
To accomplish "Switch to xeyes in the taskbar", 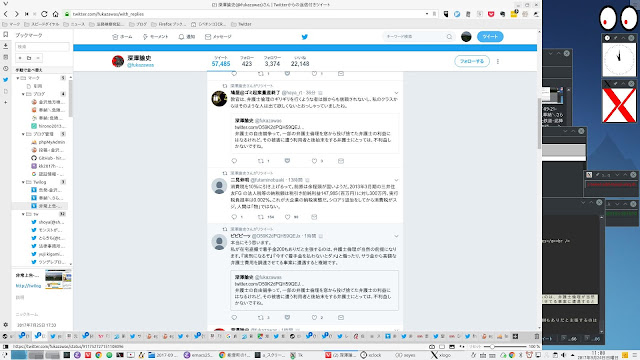I will click(405, 355).
